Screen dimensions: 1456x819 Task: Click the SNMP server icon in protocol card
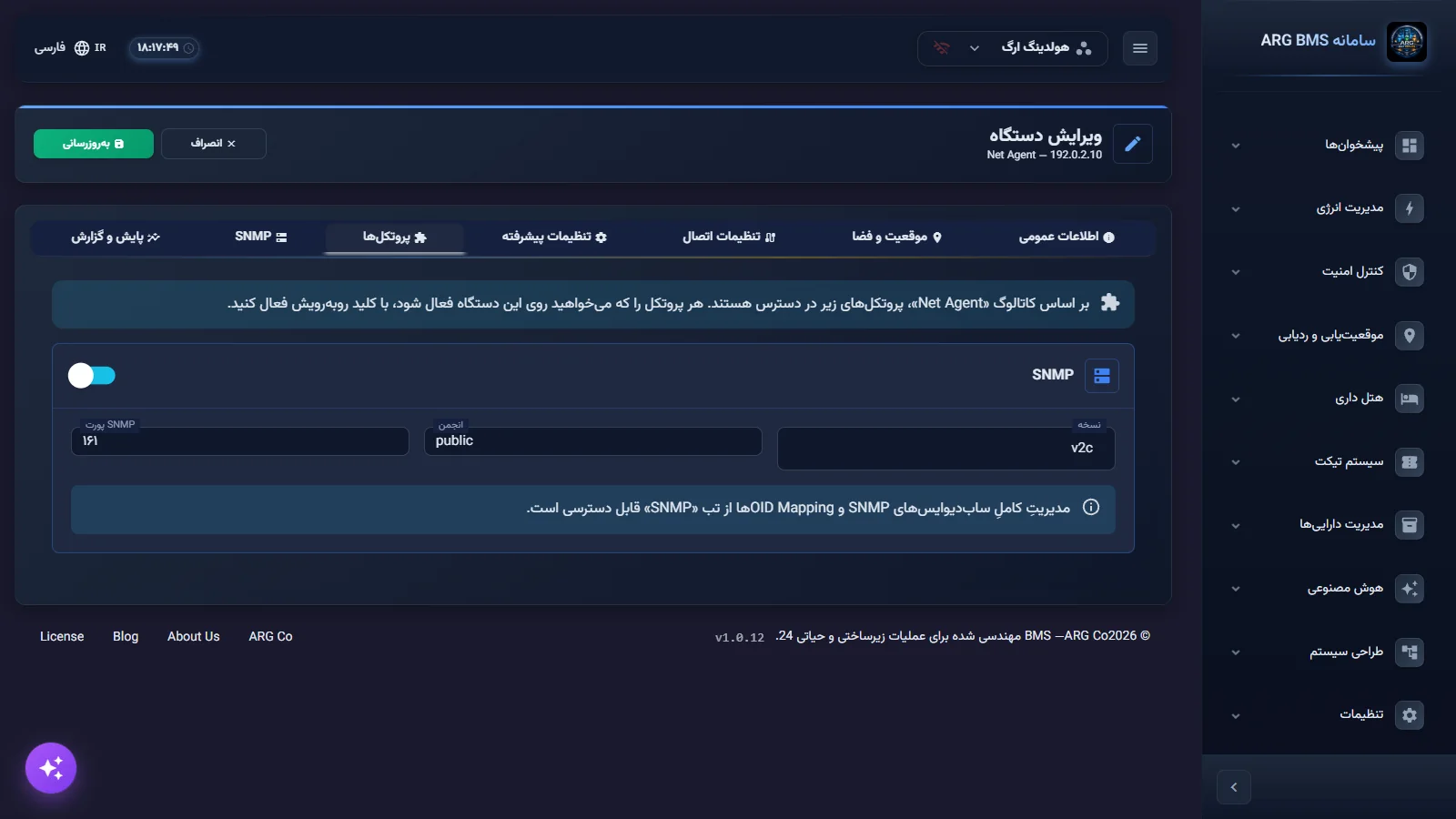point(1102,376)
